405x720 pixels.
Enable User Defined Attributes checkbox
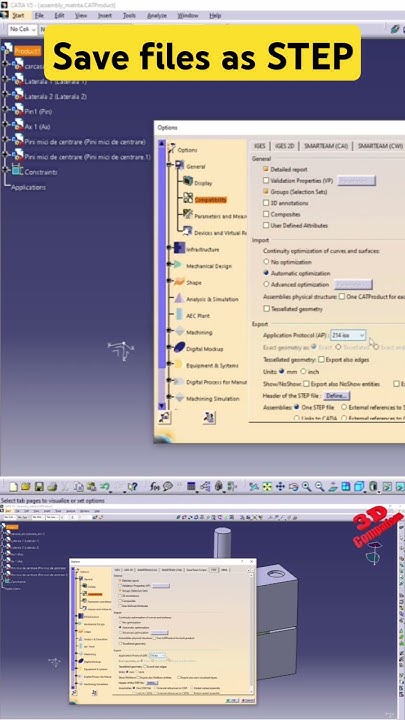pos(266,225)
